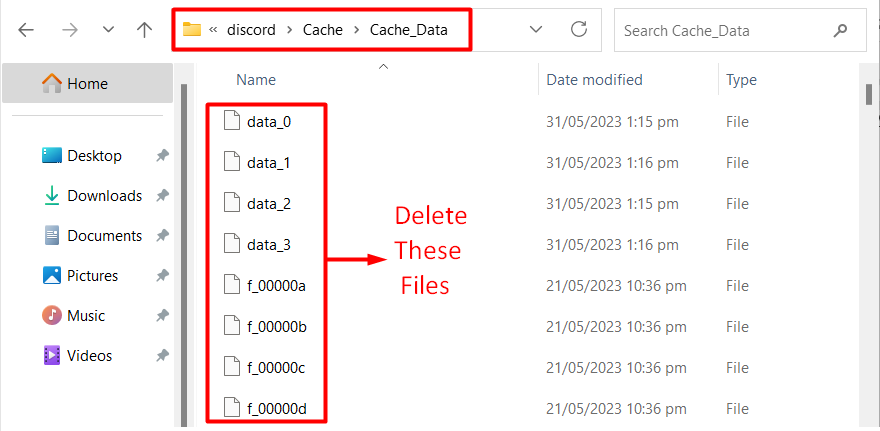Toggle the pin next to Documents
This screenshot has height=431, width=880.
(162, 236)
